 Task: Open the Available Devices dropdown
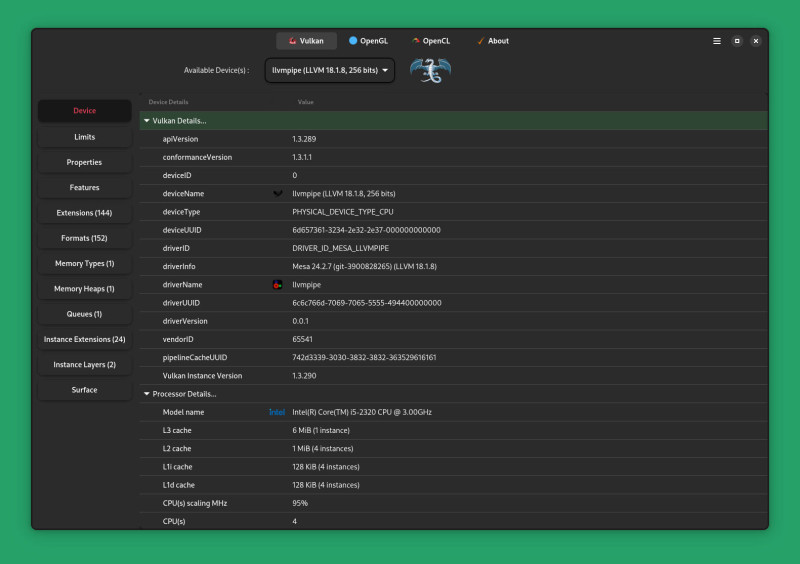[x=330, y=70]
